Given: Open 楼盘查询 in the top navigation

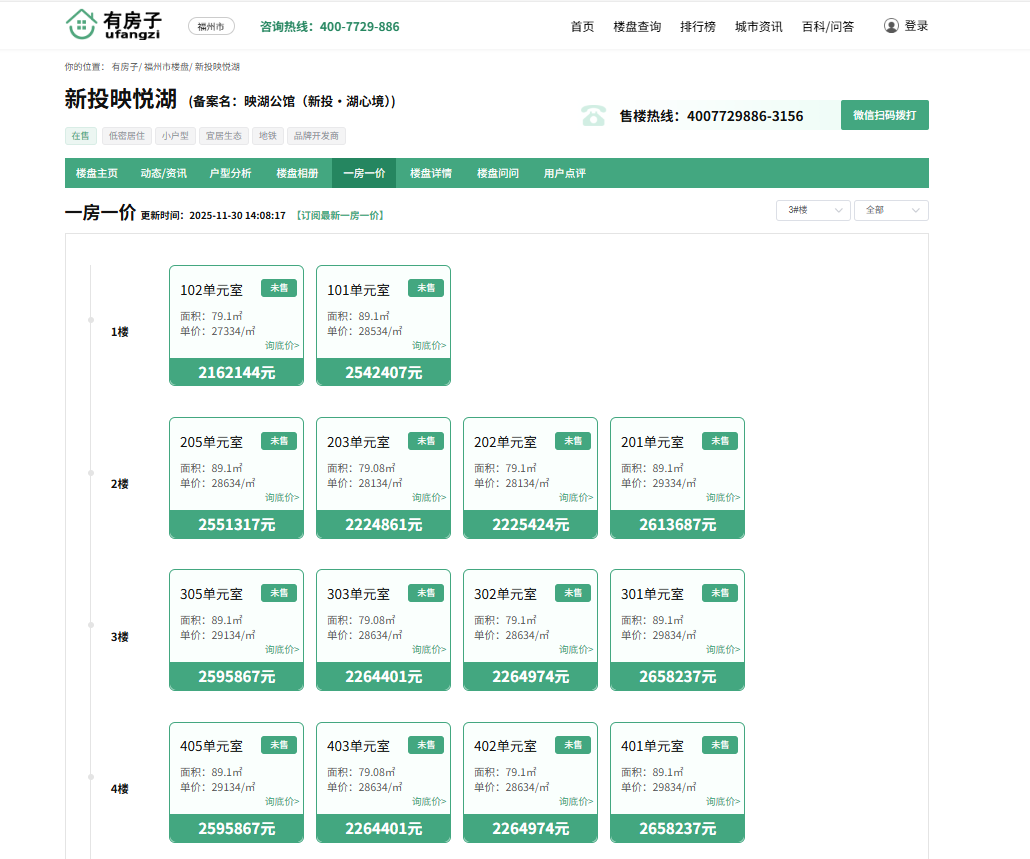Looking at the screenshot, I should coord(637,27).
